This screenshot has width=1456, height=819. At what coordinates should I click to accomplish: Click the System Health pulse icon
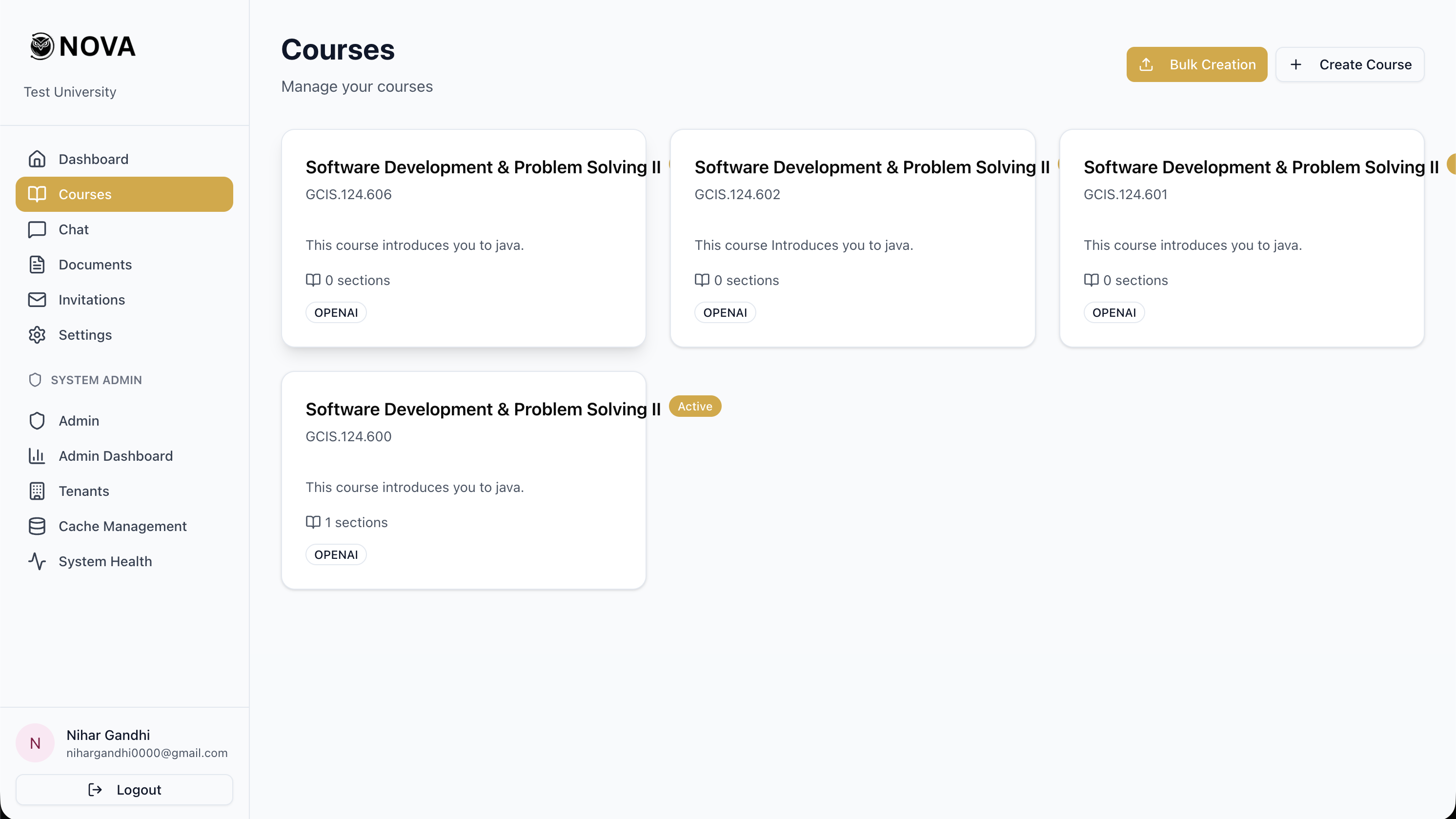pos(37,561)
